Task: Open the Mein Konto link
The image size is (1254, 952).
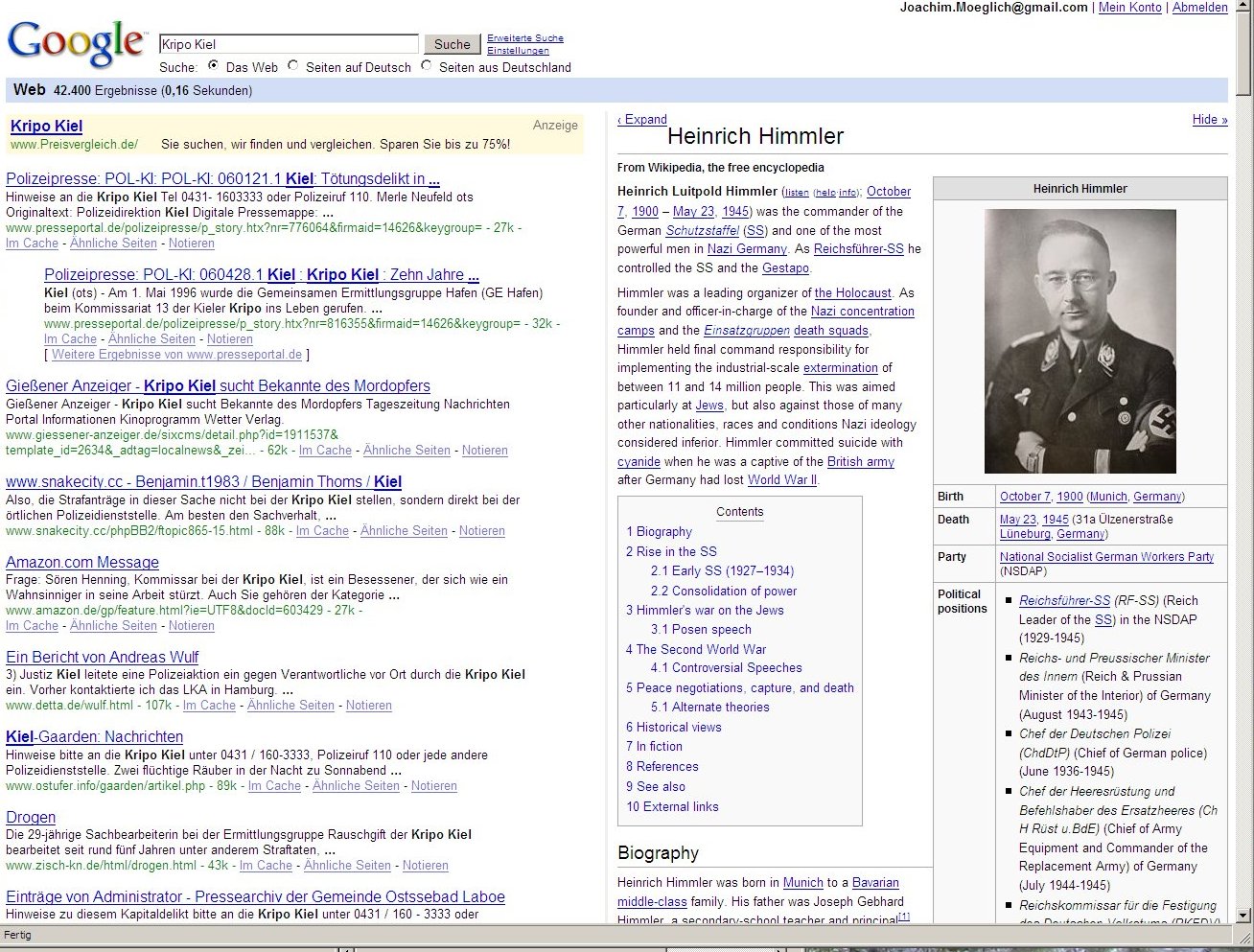Action: (1129, 8)
